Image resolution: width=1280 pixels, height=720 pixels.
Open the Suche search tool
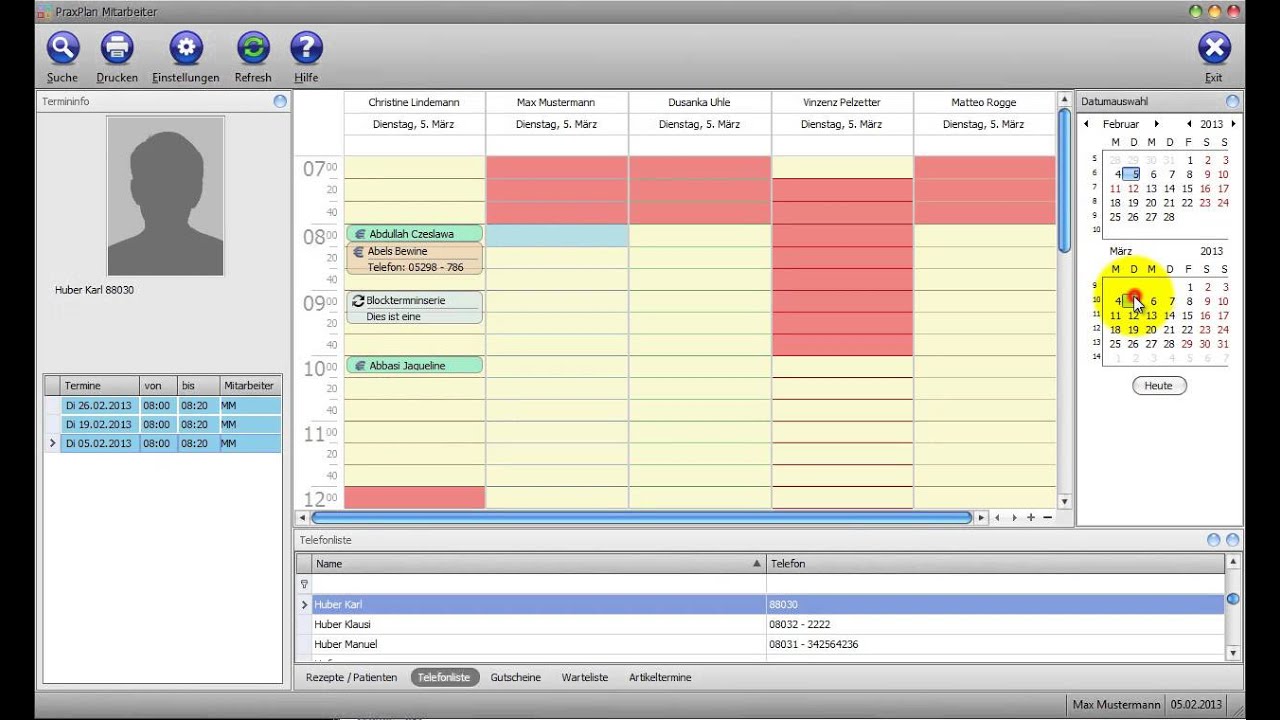click(x=62, y=47)
